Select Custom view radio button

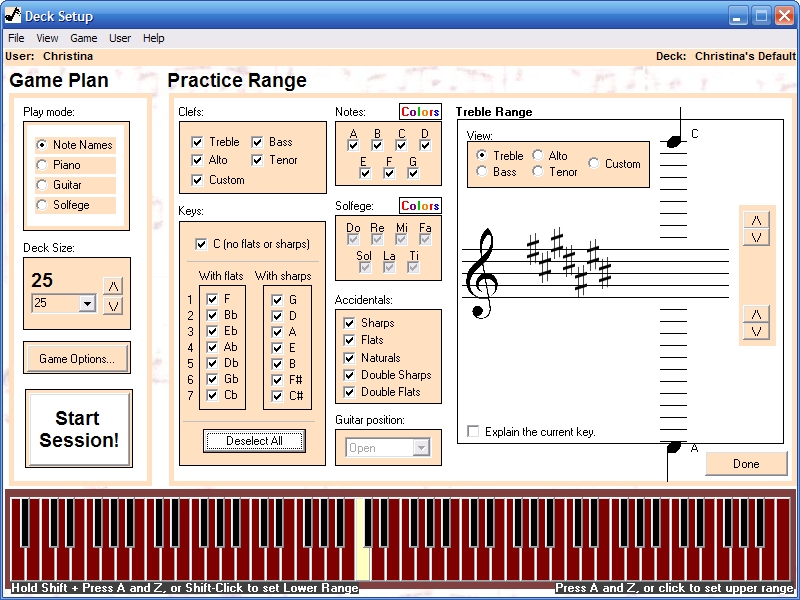pyautogui.click(x=594, y=163)
